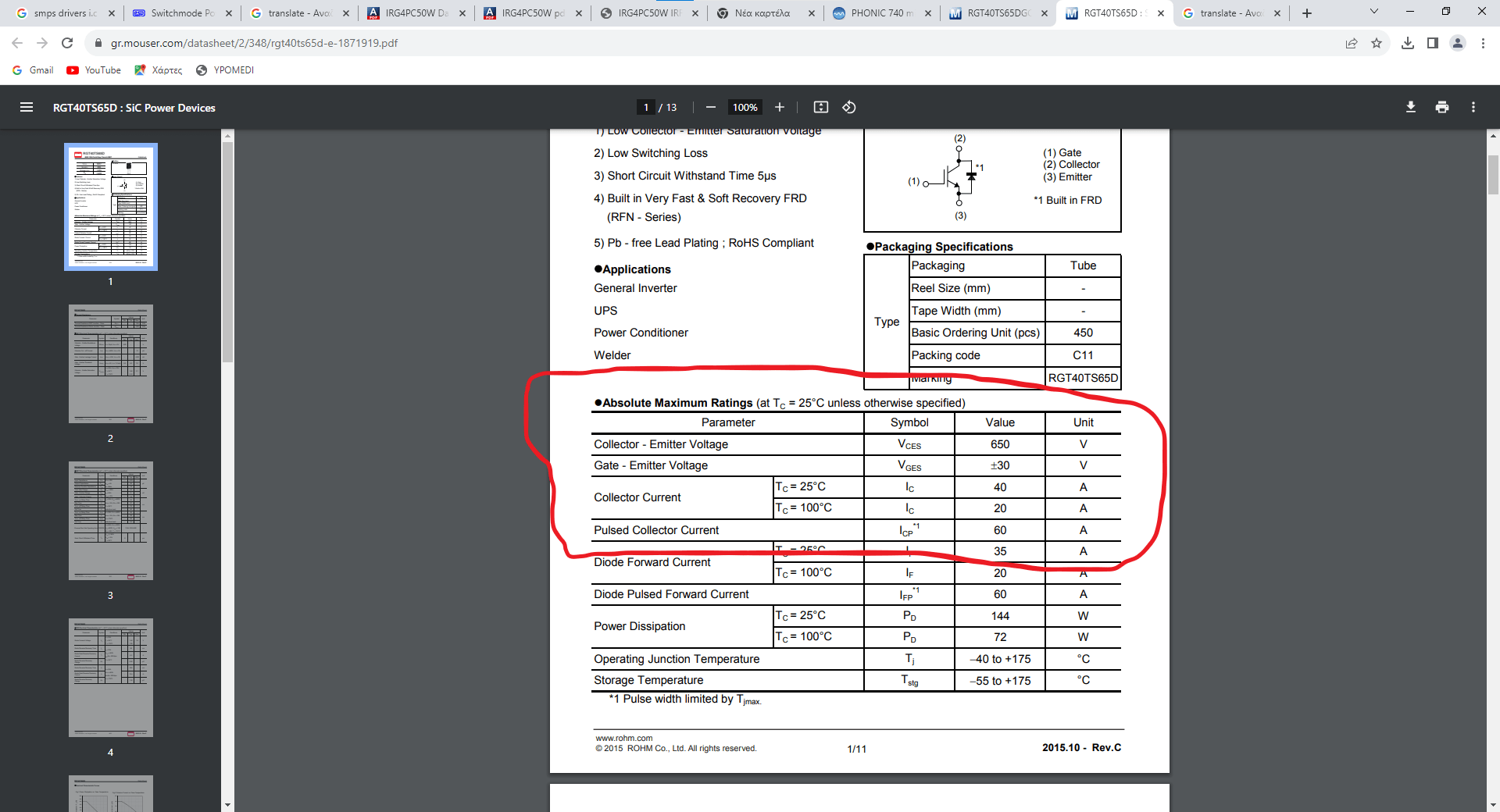Open Χάρτες bookmark
This screenshot has height=812, width=1500.
[159, 70]
